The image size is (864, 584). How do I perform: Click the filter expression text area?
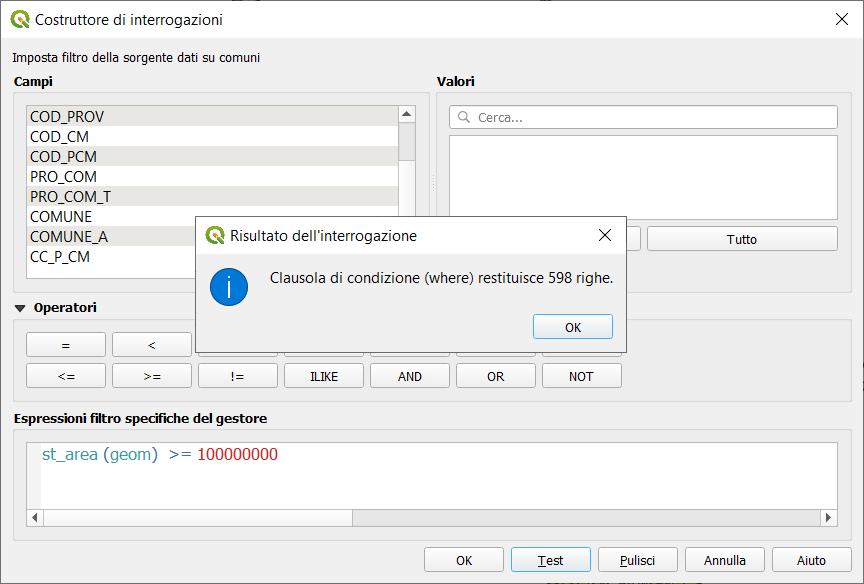pyautogui.click(x=430, y=480)
